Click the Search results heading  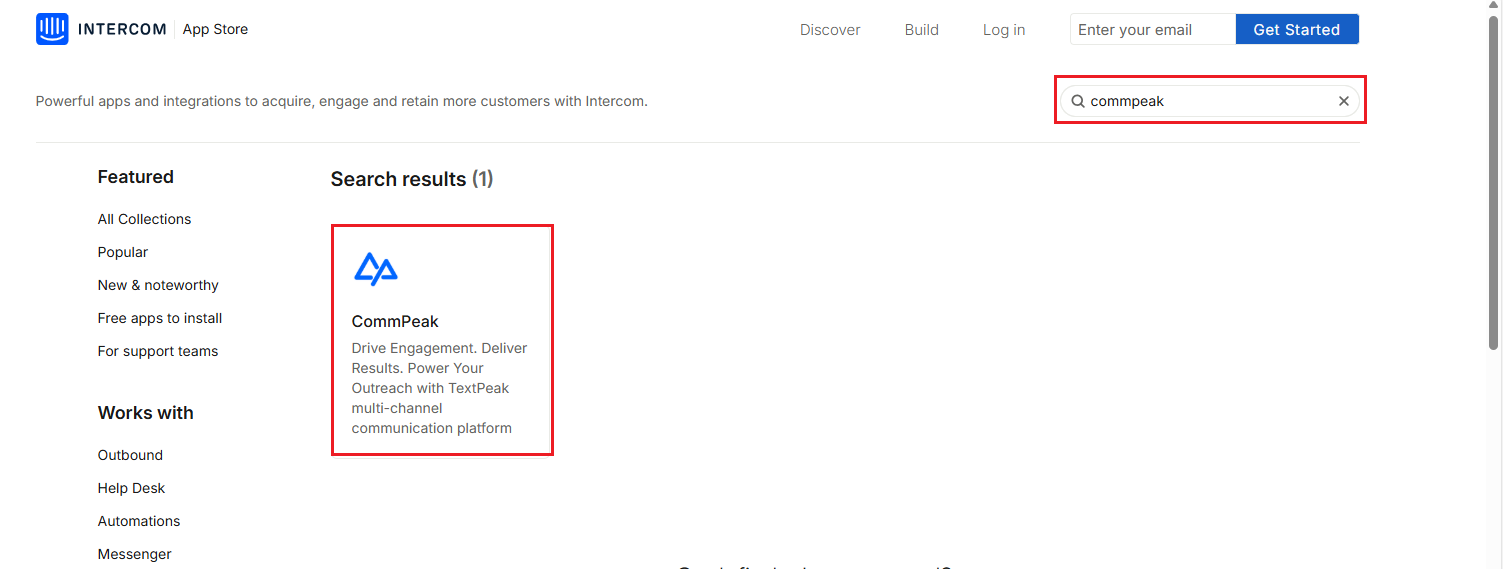(412, 179)
